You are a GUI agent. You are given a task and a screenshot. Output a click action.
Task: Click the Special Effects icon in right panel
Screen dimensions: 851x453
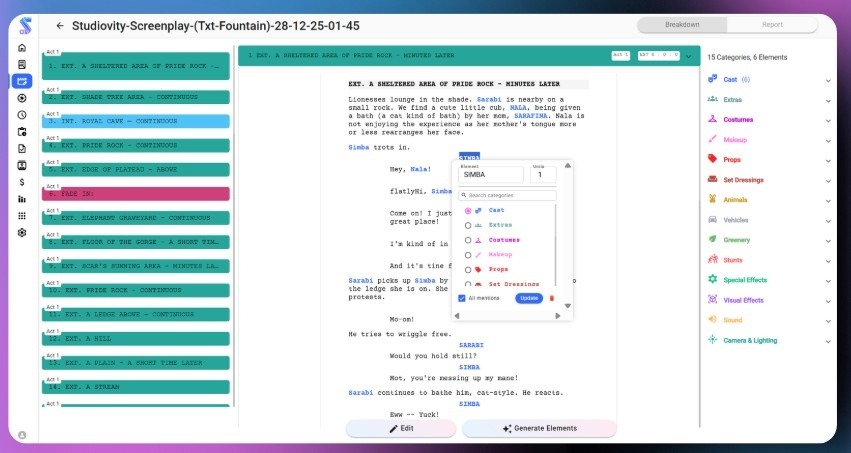pos(713,279)
